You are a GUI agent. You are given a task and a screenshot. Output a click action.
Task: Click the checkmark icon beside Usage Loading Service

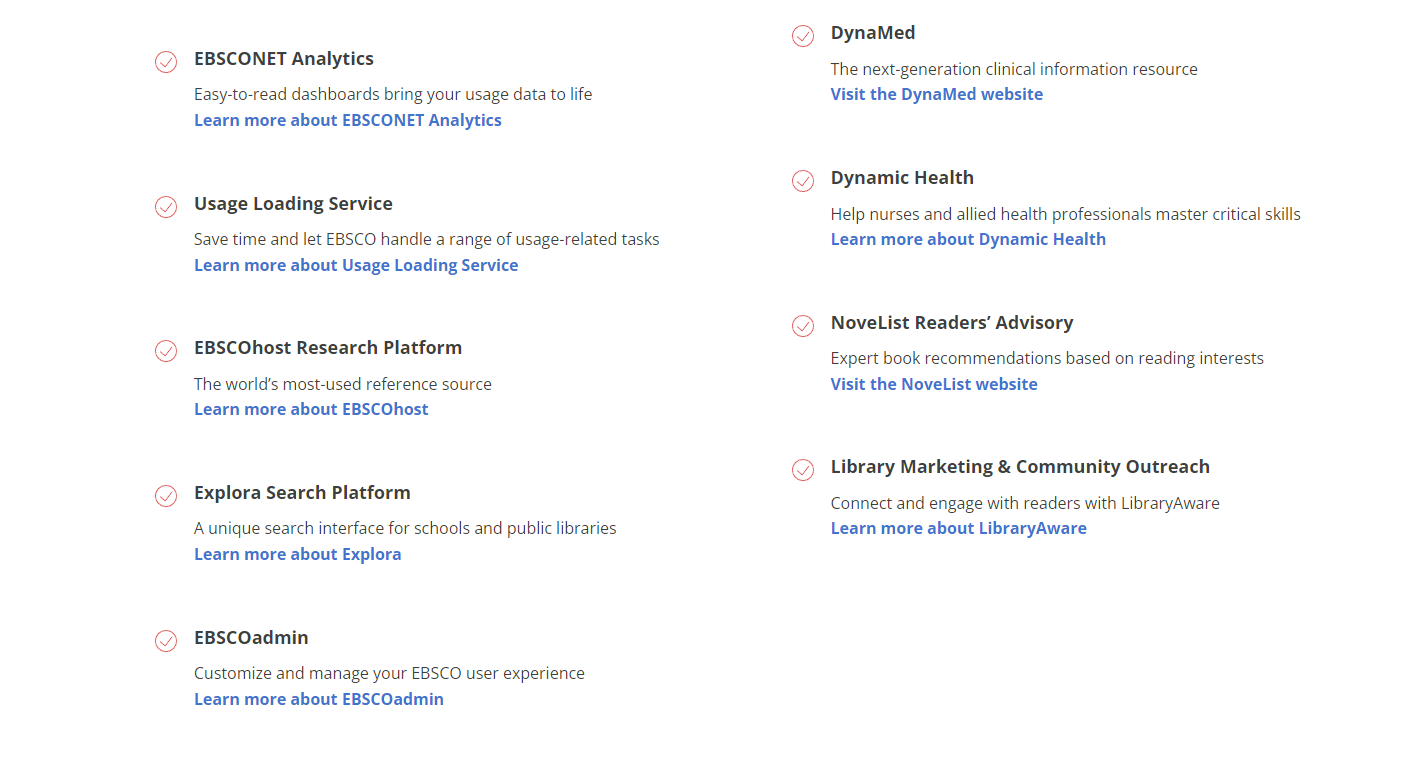[x=166, y=207]
